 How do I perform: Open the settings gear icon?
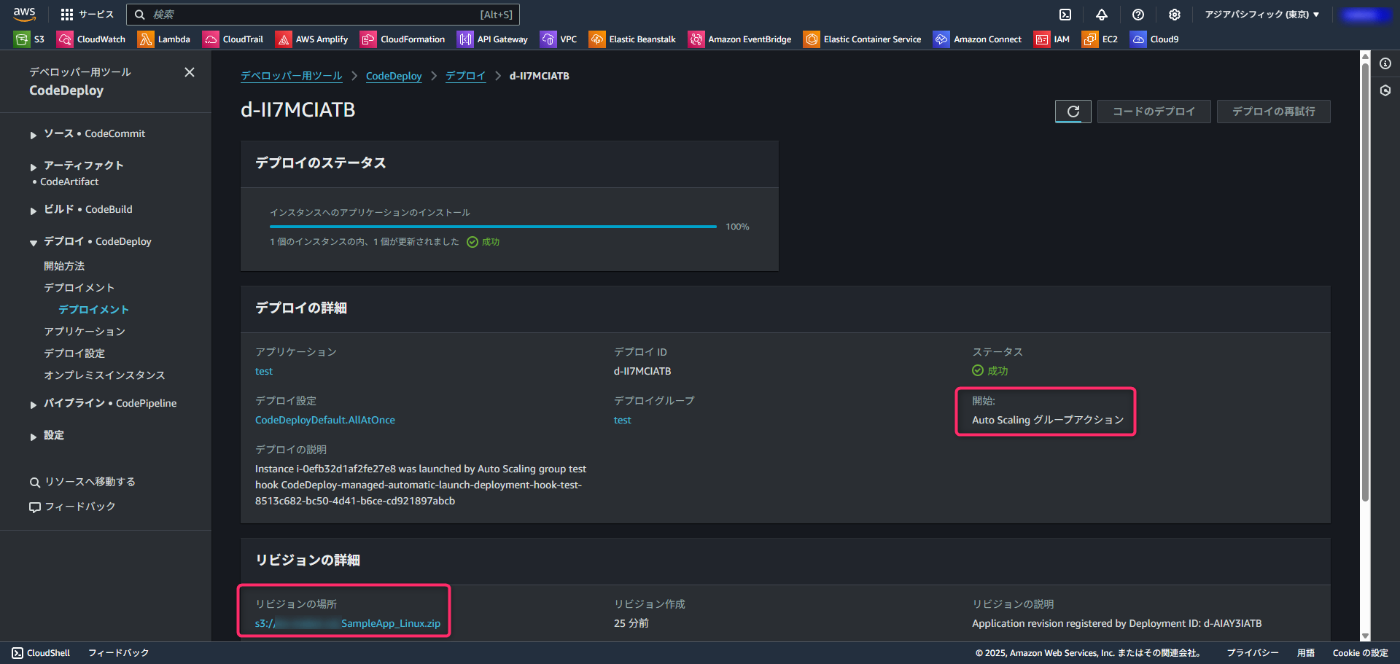1174,15
